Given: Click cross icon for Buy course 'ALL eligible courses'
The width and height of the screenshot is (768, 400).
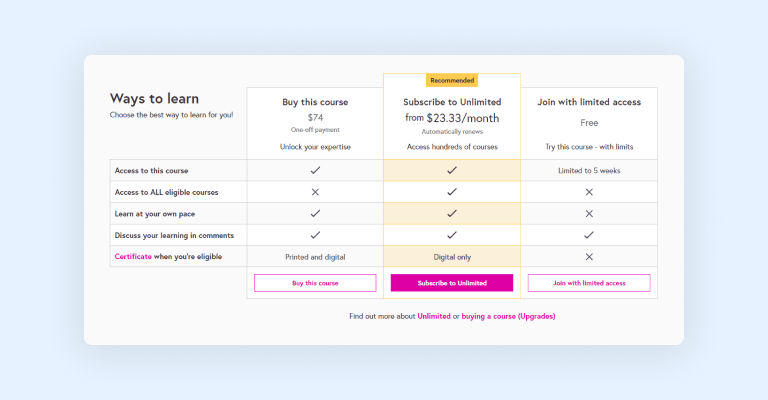Looking at the screenshot, I should (315, 192).
